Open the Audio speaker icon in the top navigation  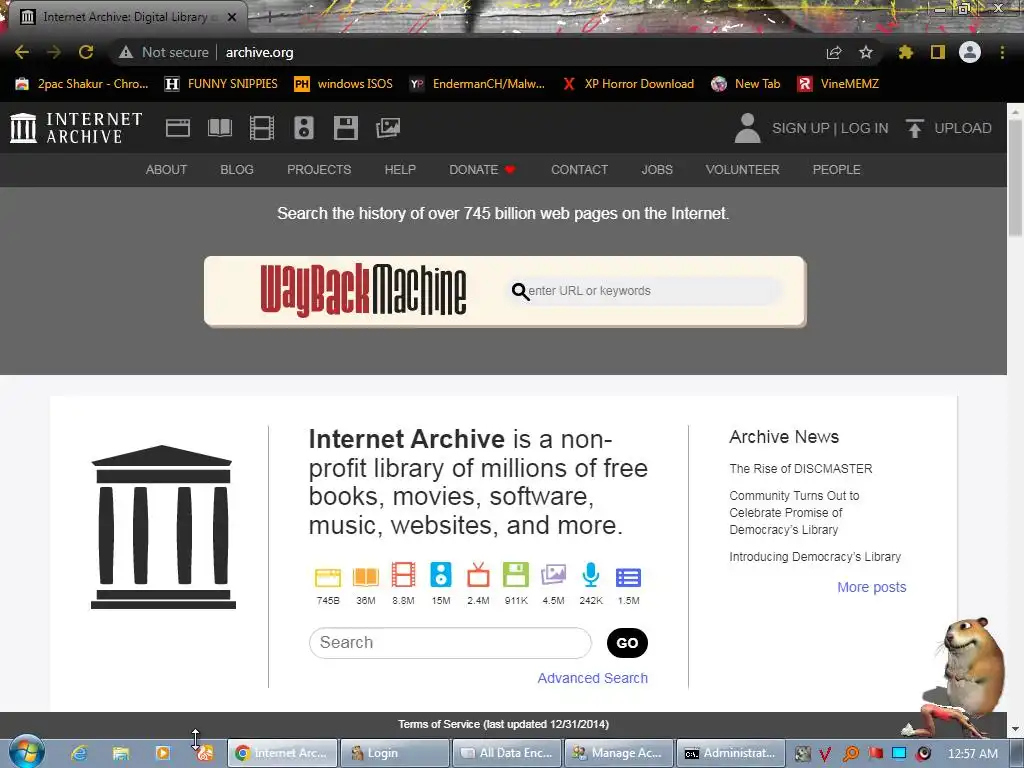304,128
